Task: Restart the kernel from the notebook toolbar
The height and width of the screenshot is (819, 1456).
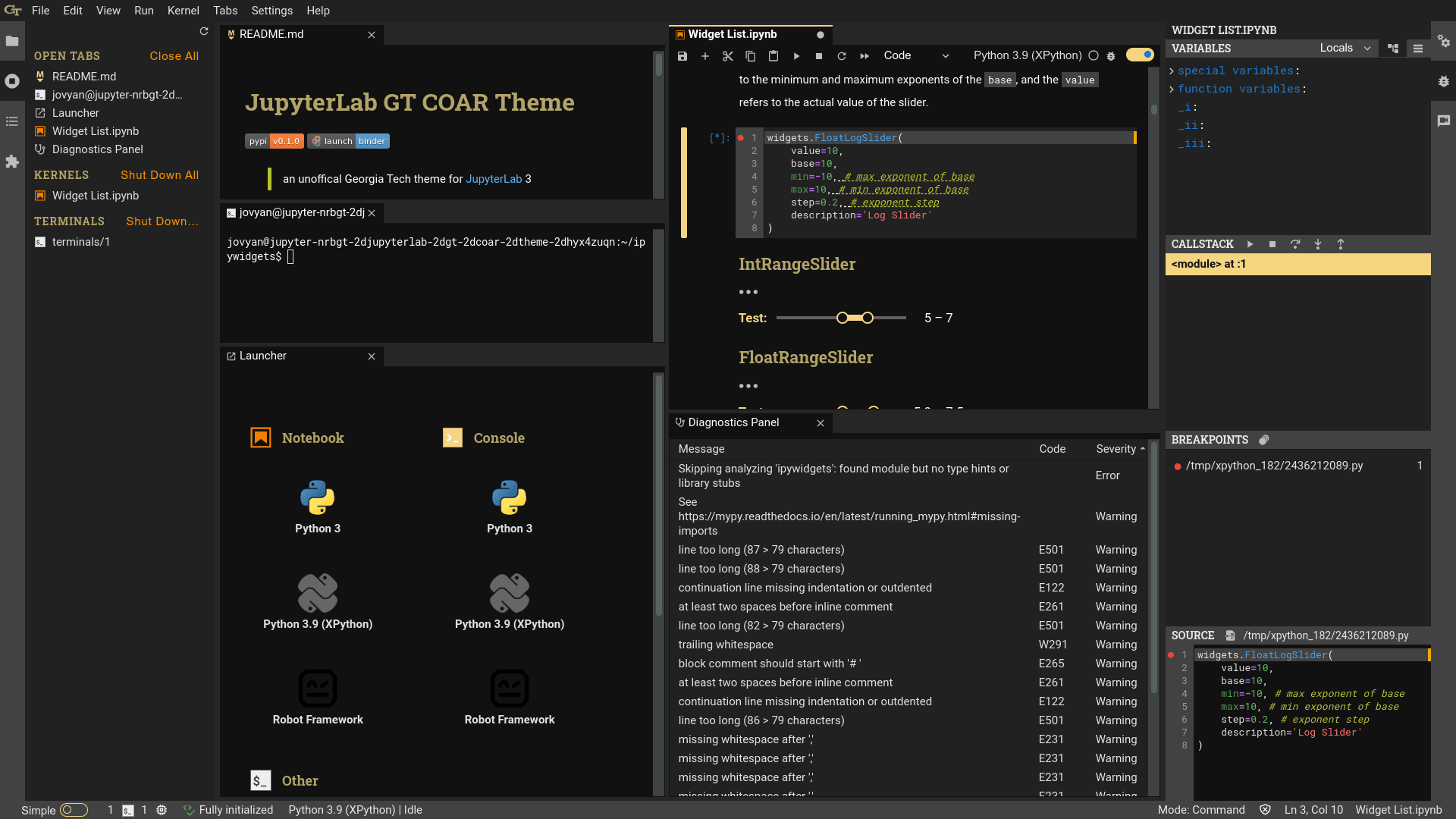Action: pyautogui.click(x=842, y=56)
